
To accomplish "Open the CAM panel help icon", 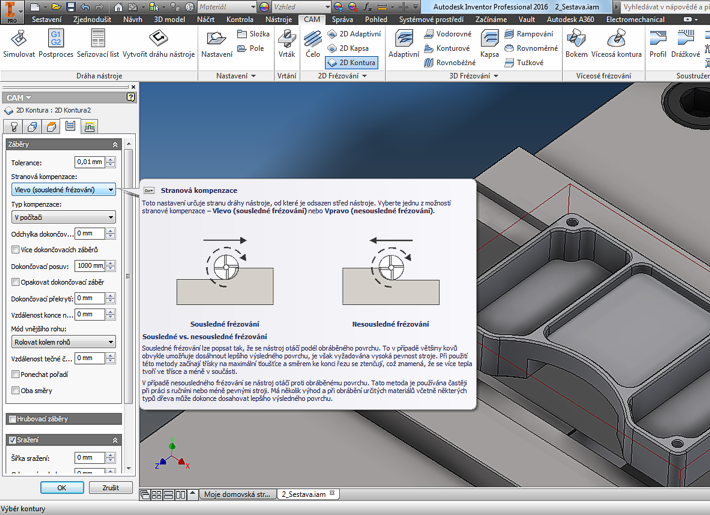I will [x=131, y=97].
